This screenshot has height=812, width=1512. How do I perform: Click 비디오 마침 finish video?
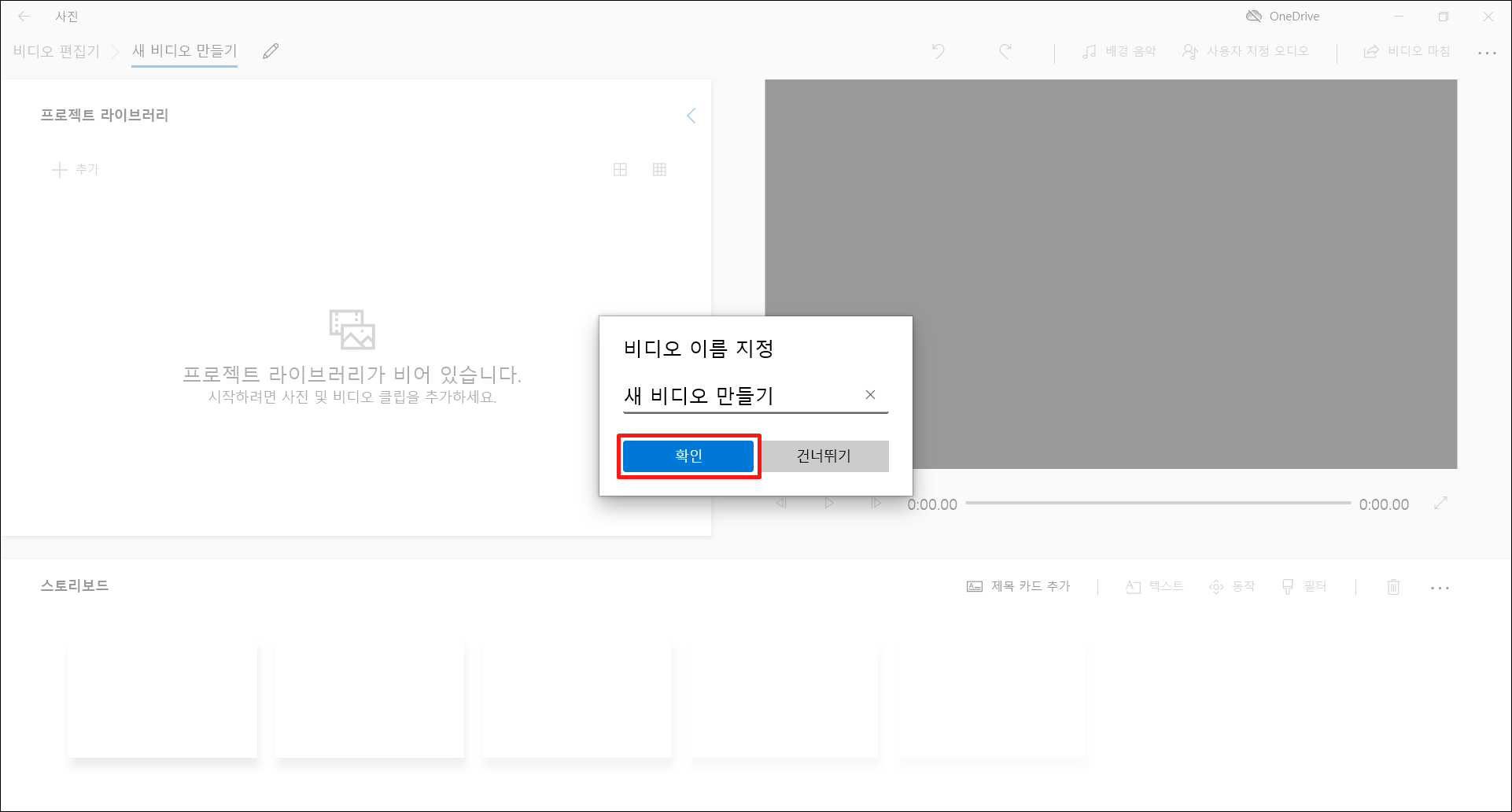[x=1407, y=51]
